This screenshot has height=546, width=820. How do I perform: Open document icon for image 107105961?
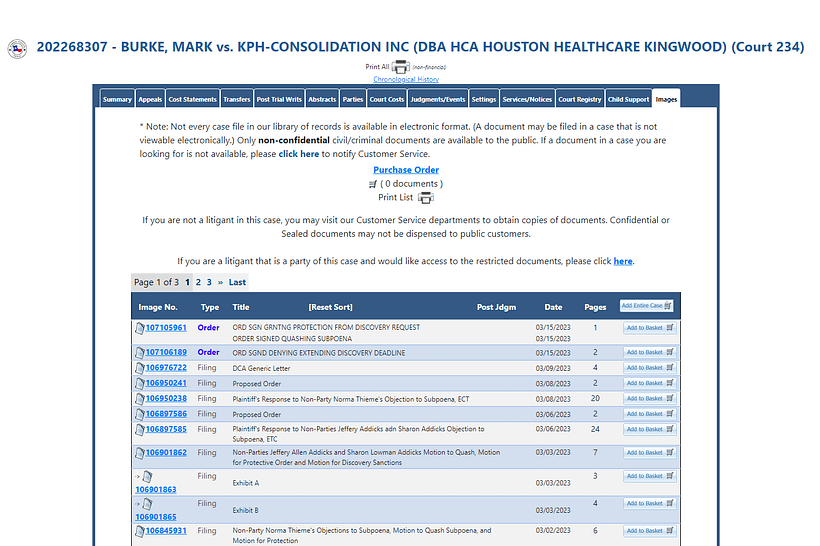pyautogui.click(x=140, y=328)
